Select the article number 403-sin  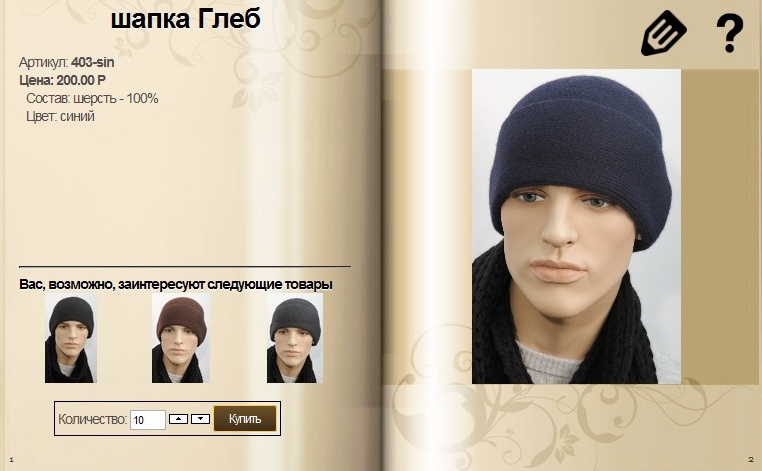coord(93,62)
